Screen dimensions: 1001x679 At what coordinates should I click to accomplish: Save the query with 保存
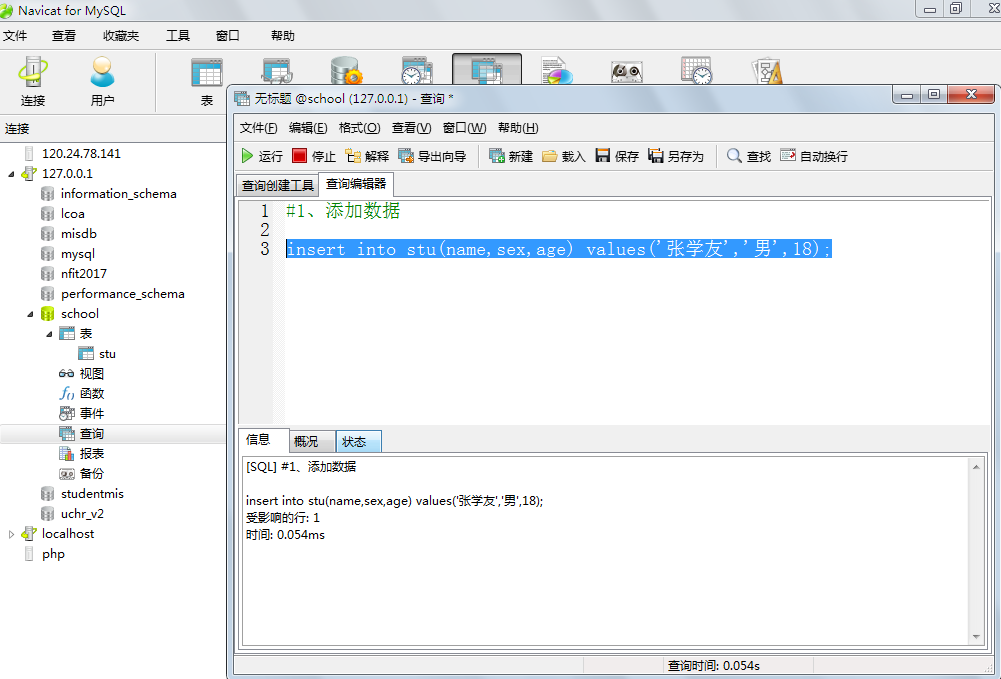[617, 156]
